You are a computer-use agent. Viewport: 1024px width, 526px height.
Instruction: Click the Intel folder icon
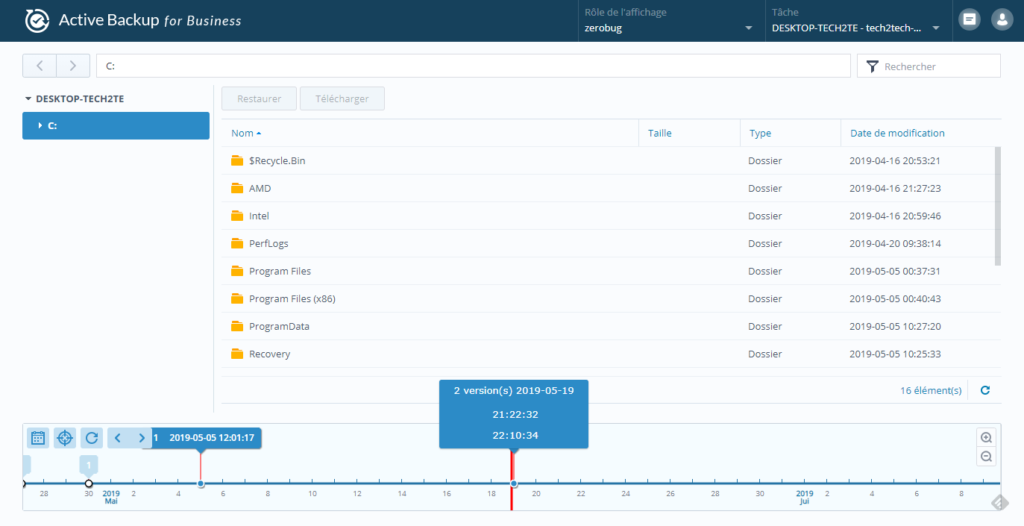click(x=237, y=216)
